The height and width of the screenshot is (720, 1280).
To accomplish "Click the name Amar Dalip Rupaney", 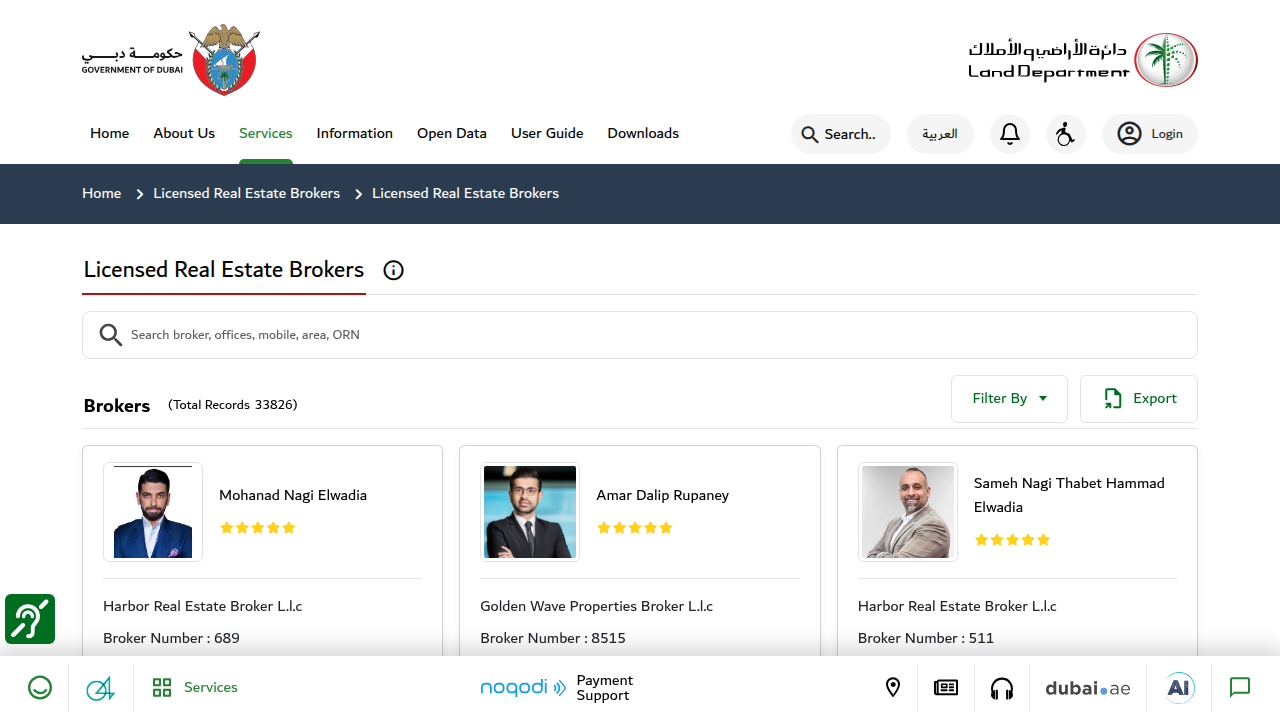I will pyautogui.click(x=663, y=495).
